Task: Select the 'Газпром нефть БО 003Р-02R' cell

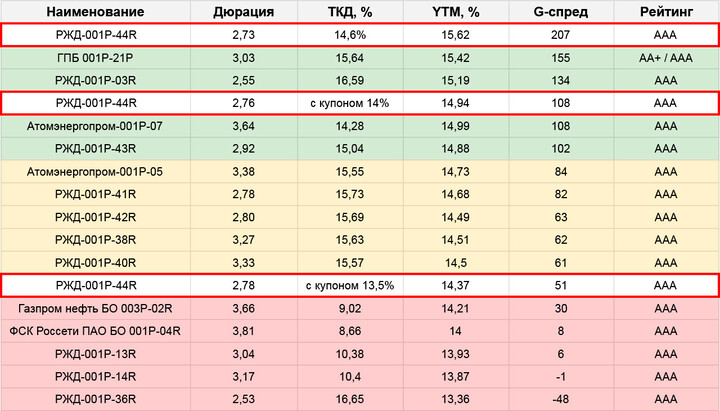Action: [96, 308]
